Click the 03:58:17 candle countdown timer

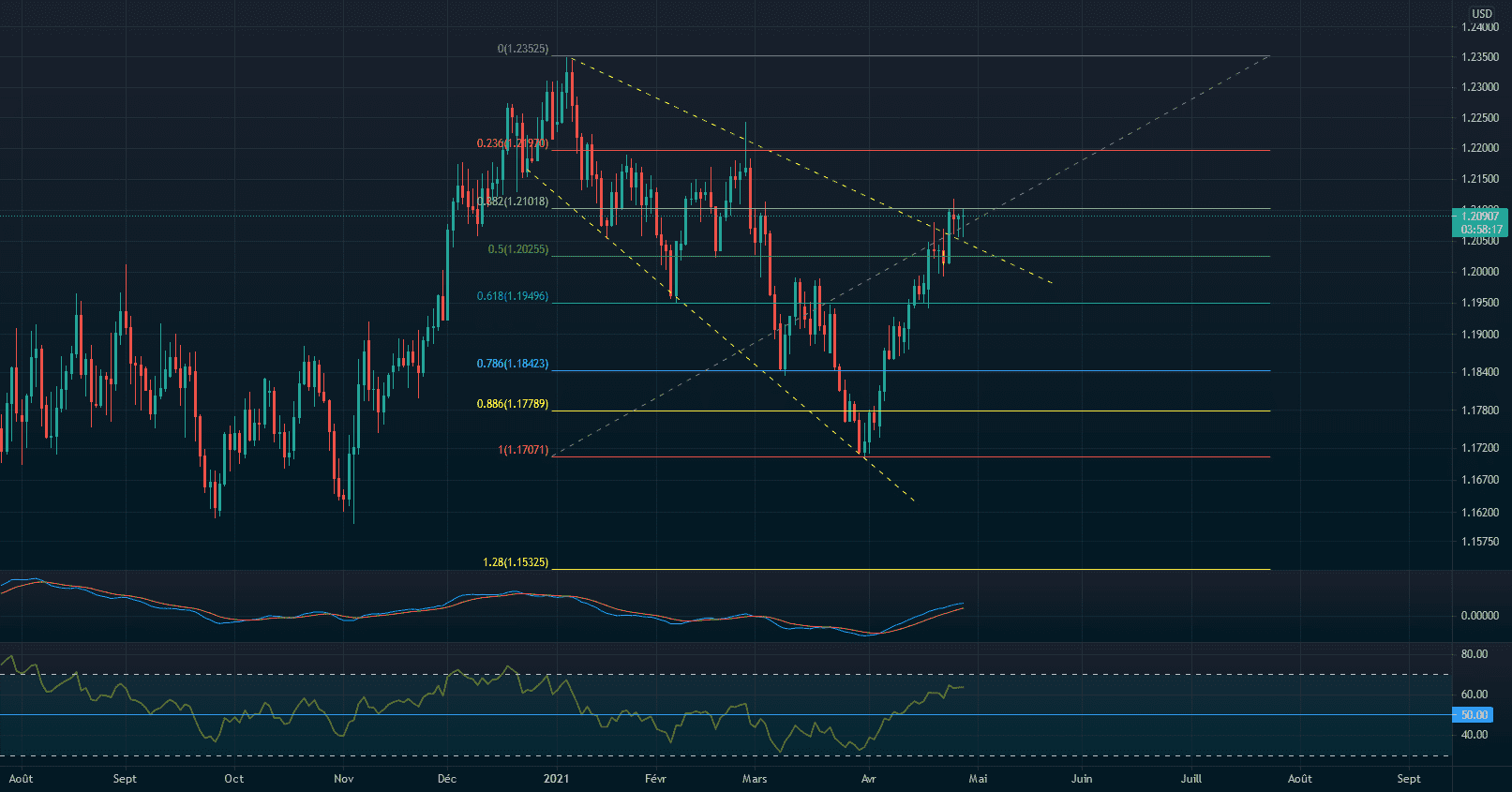click(x=1480, y=230)
